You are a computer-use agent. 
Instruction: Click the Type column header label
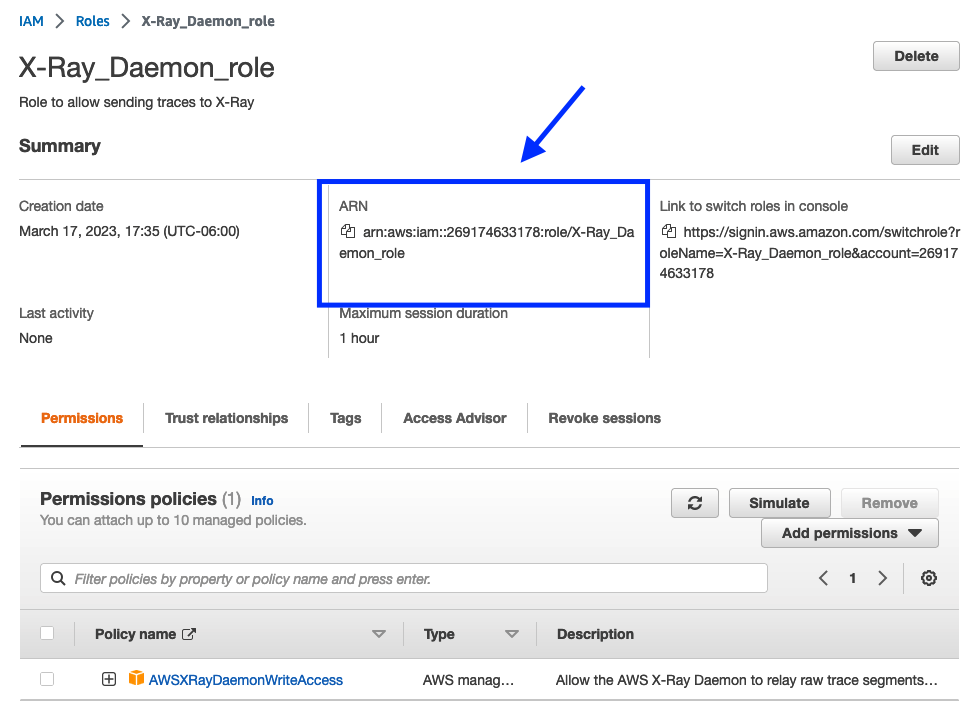click(439, 634)
